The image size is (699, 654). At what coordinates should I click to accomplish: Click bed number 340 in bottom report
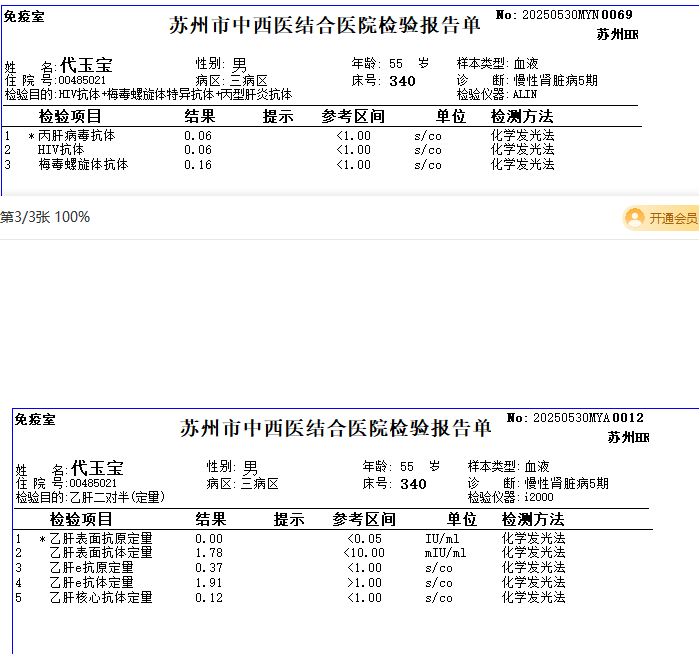pyautogui.click(x=413, y=484)
